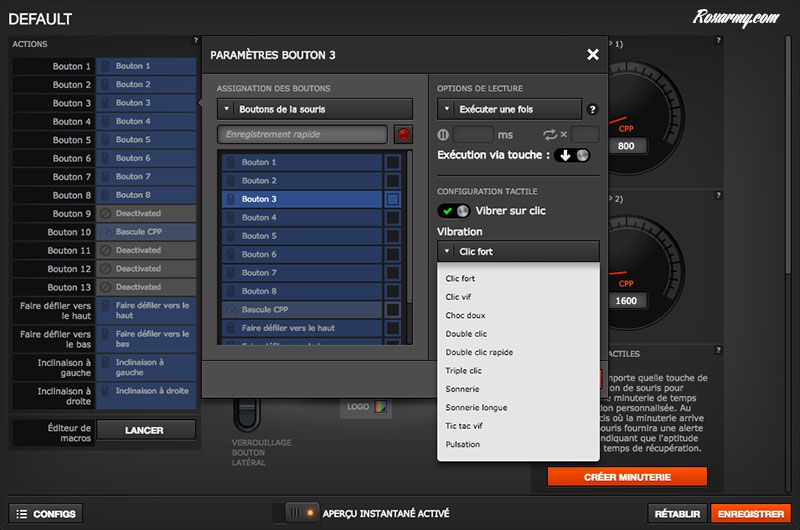The height and width of the screenshot is (530, 800).
Task: Click the pause delay icon before ms field
Action: click(444, 134)
